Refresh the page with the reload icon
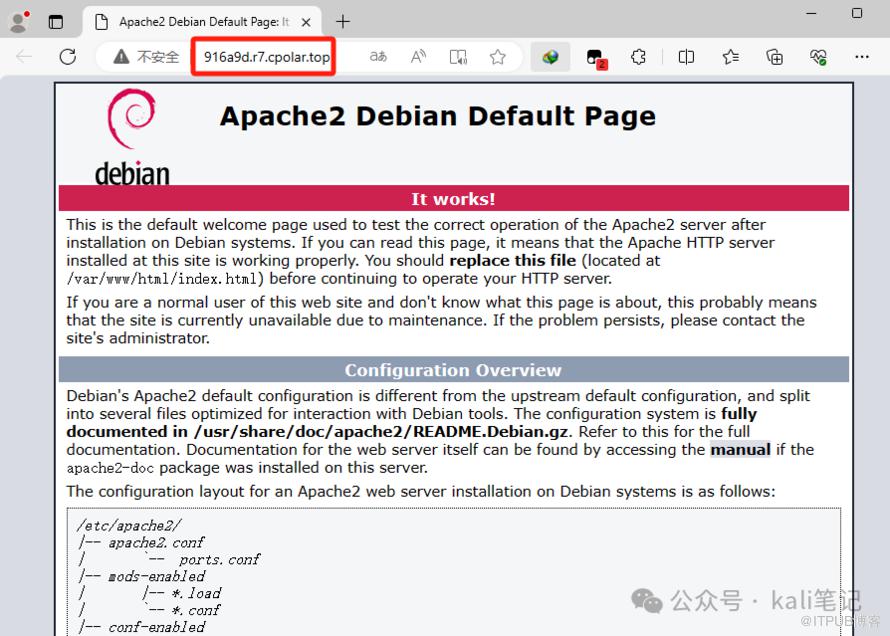 (x=68, y=57)
